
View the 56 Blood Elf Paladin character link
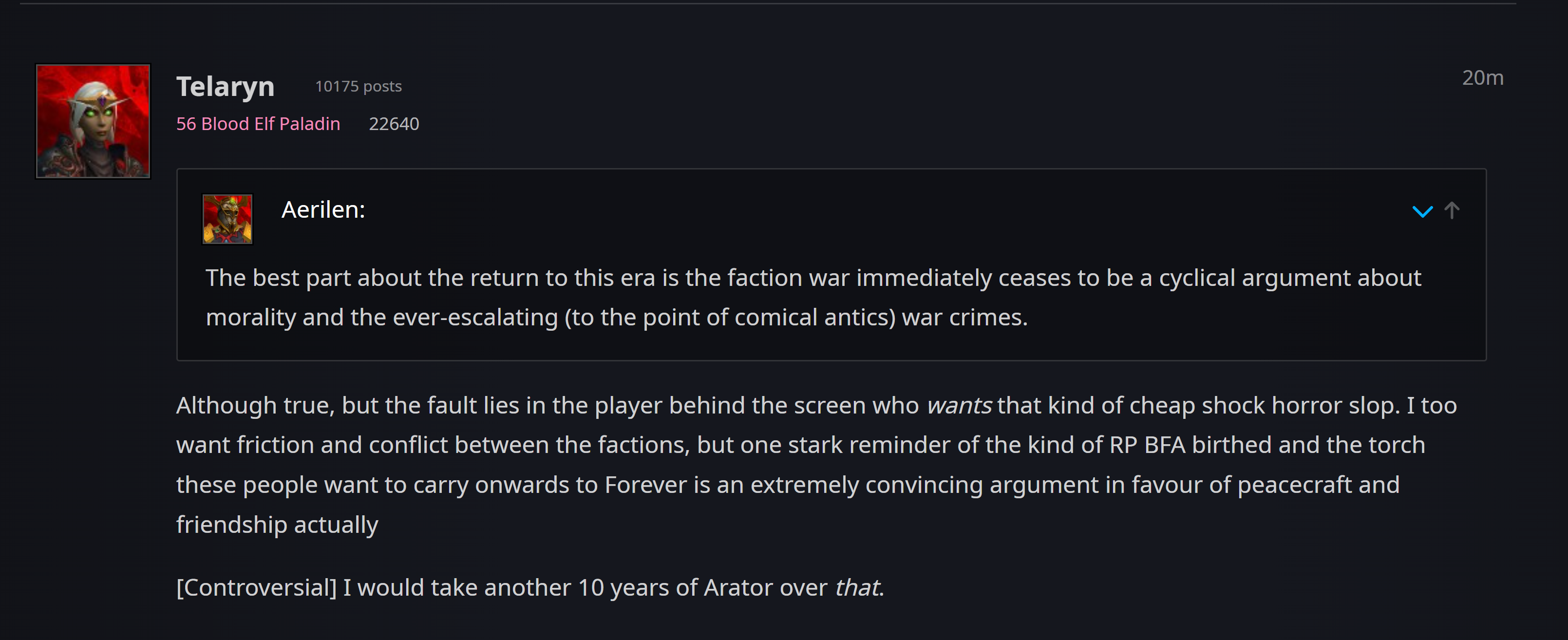pyautogui.click(x=258, y=124)
